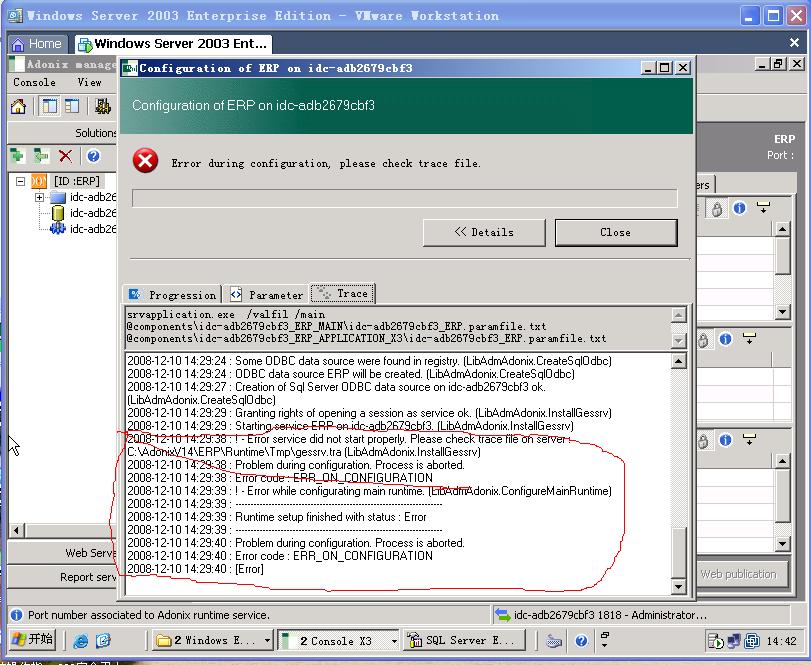Click the padlock icon in top right panel
The height and width of the screenshot is (665, 811).
717,209
